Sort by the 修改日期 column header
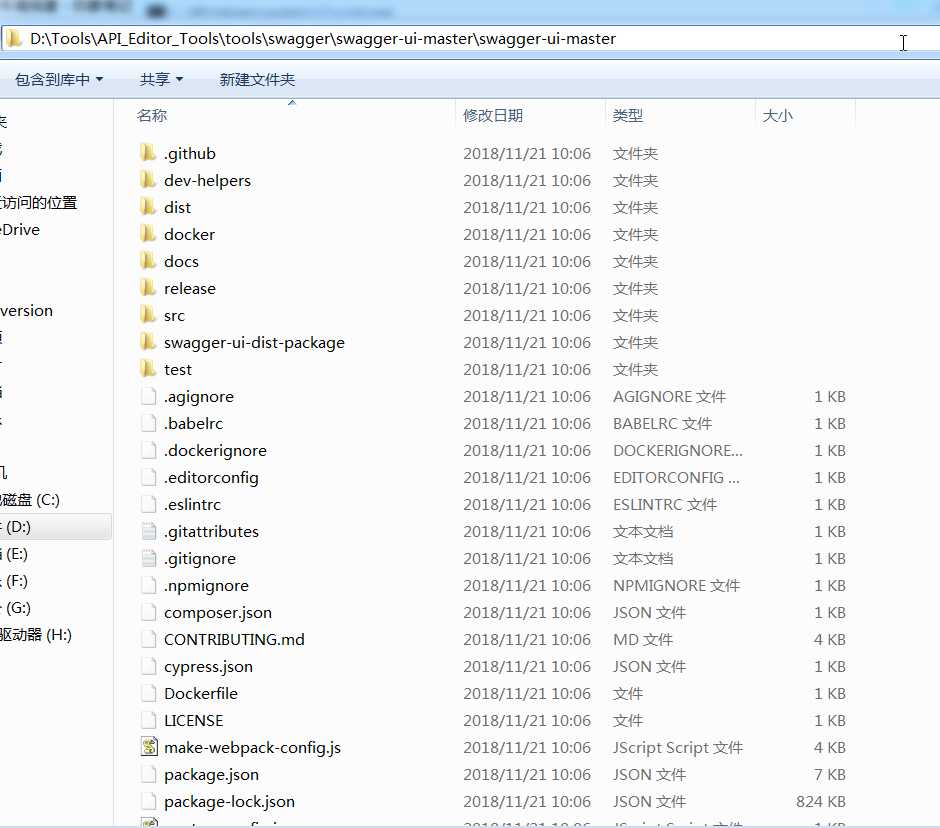Screen dimensions: 940x828 [x=493, y=115]
